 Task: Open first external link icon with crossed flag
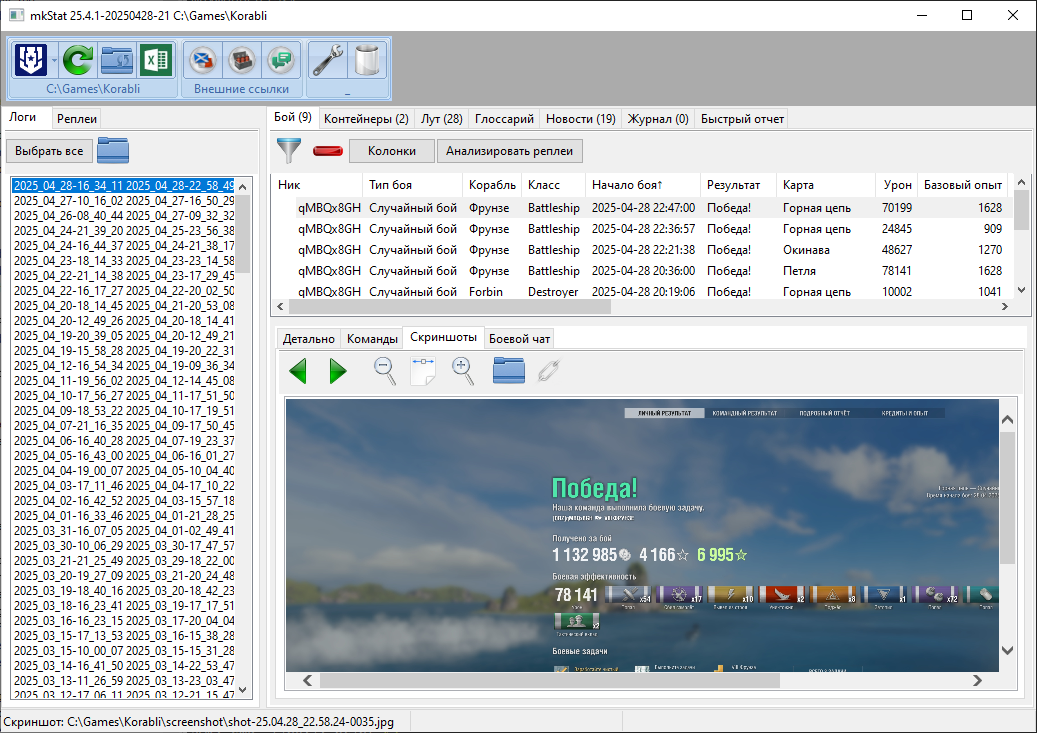pyautogui.click(x=202, y=60)
